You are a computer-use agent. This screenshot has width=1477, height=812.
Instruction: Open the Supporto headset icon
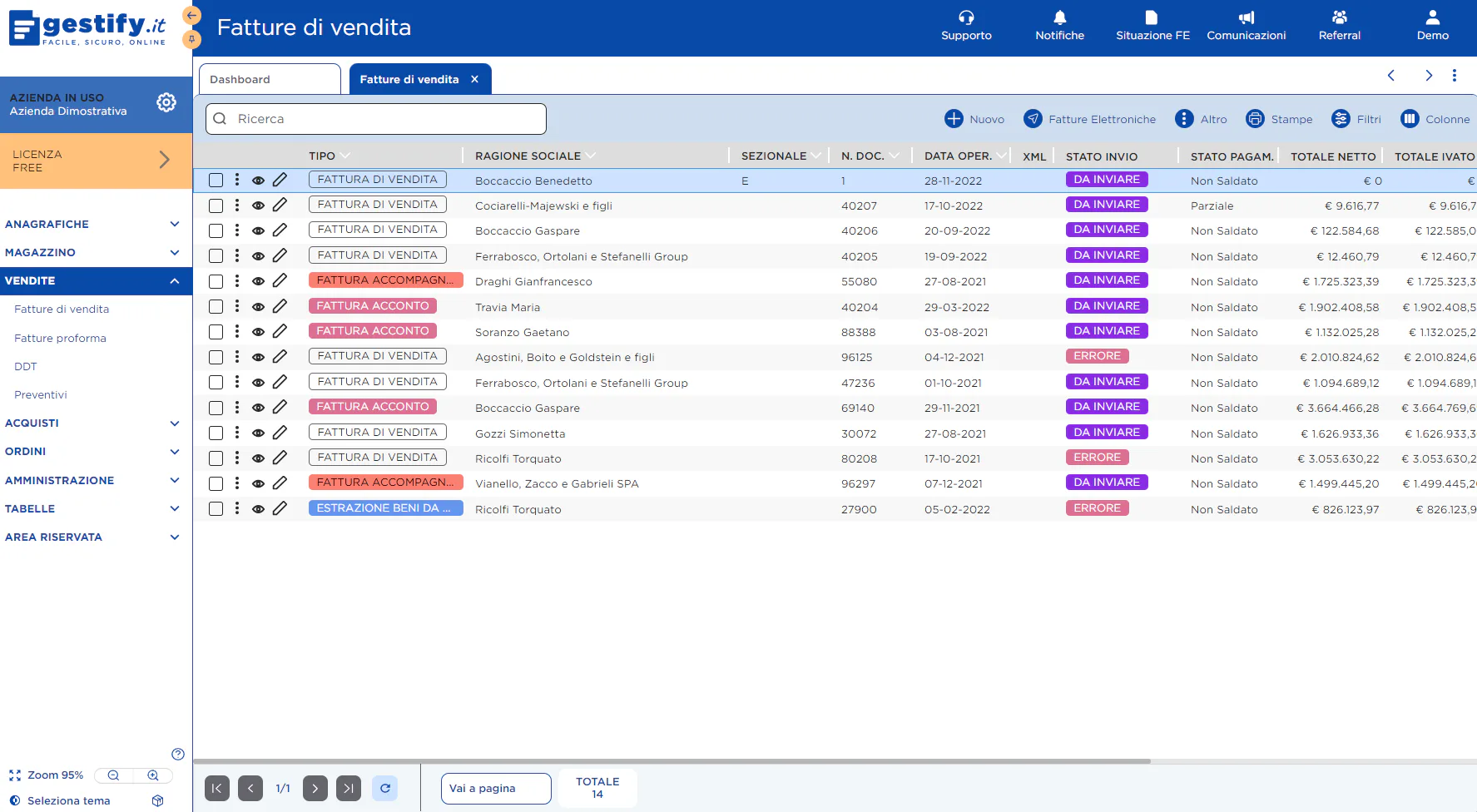pyautogui.click(x=966, y=17)
